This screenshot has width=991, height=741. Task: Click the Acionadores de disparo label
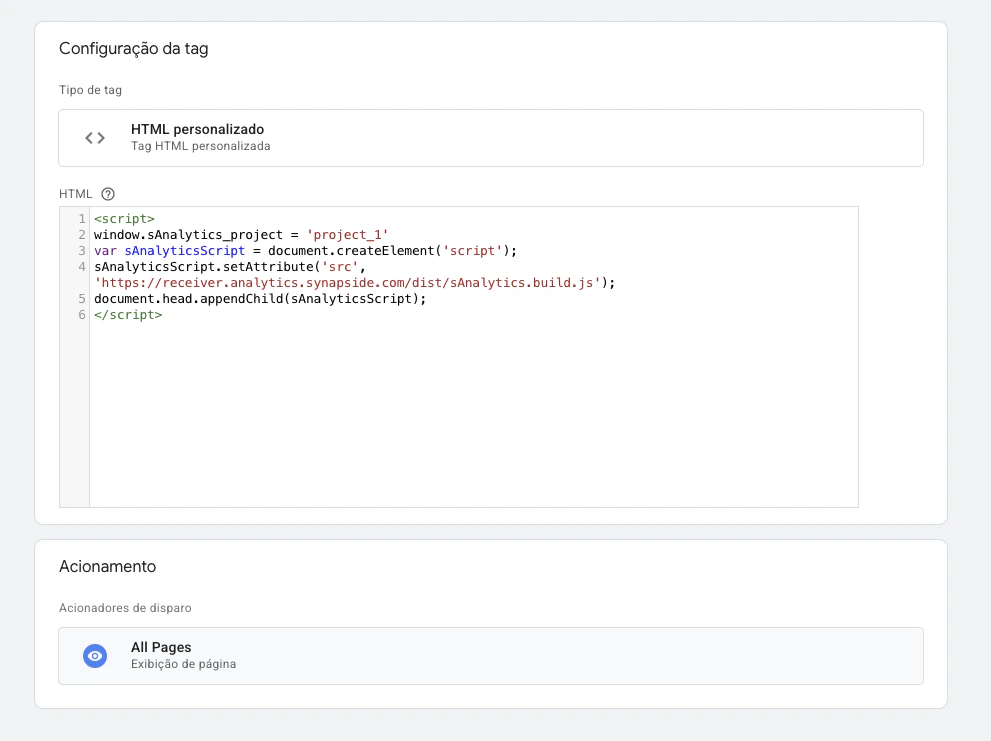125,608
